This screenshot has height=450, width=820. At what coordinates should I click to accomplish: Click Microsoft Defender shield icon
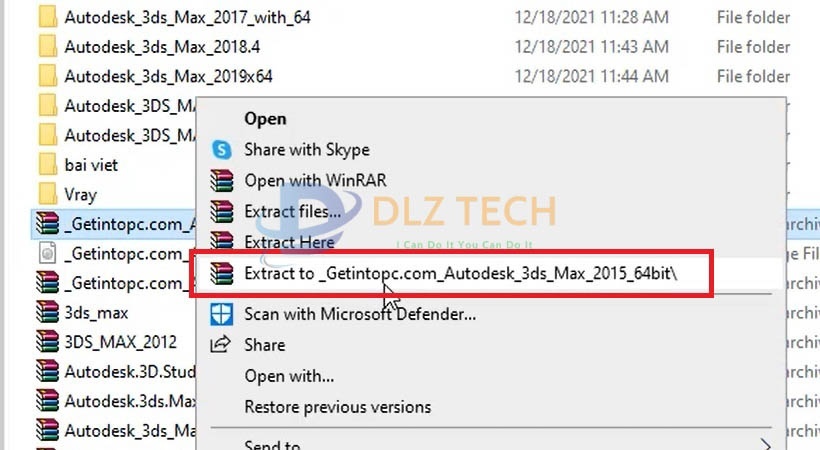(222, 314)
